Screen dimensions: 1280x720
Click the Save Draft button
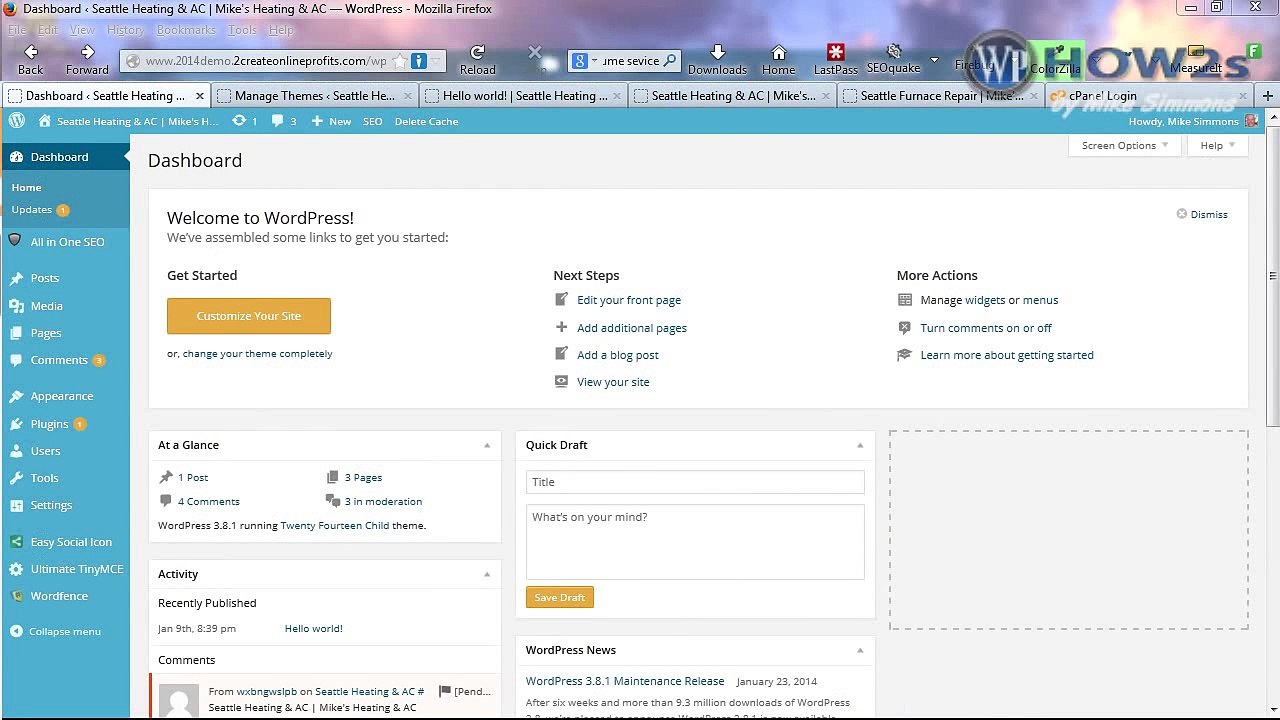click(x=559, y=598)
